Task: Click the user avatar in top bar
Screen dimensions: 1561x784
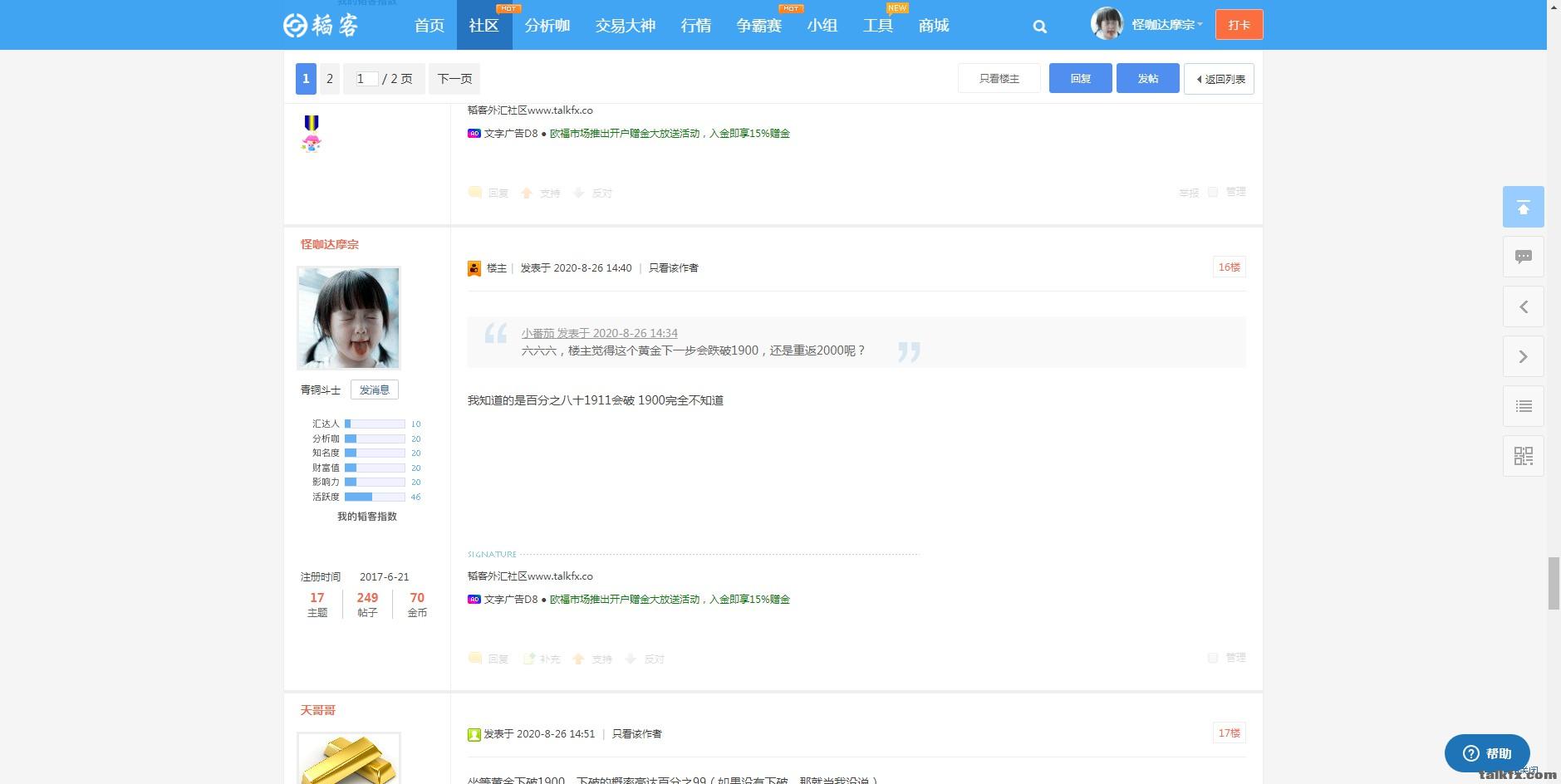Action: click(x=1107, y=24)
